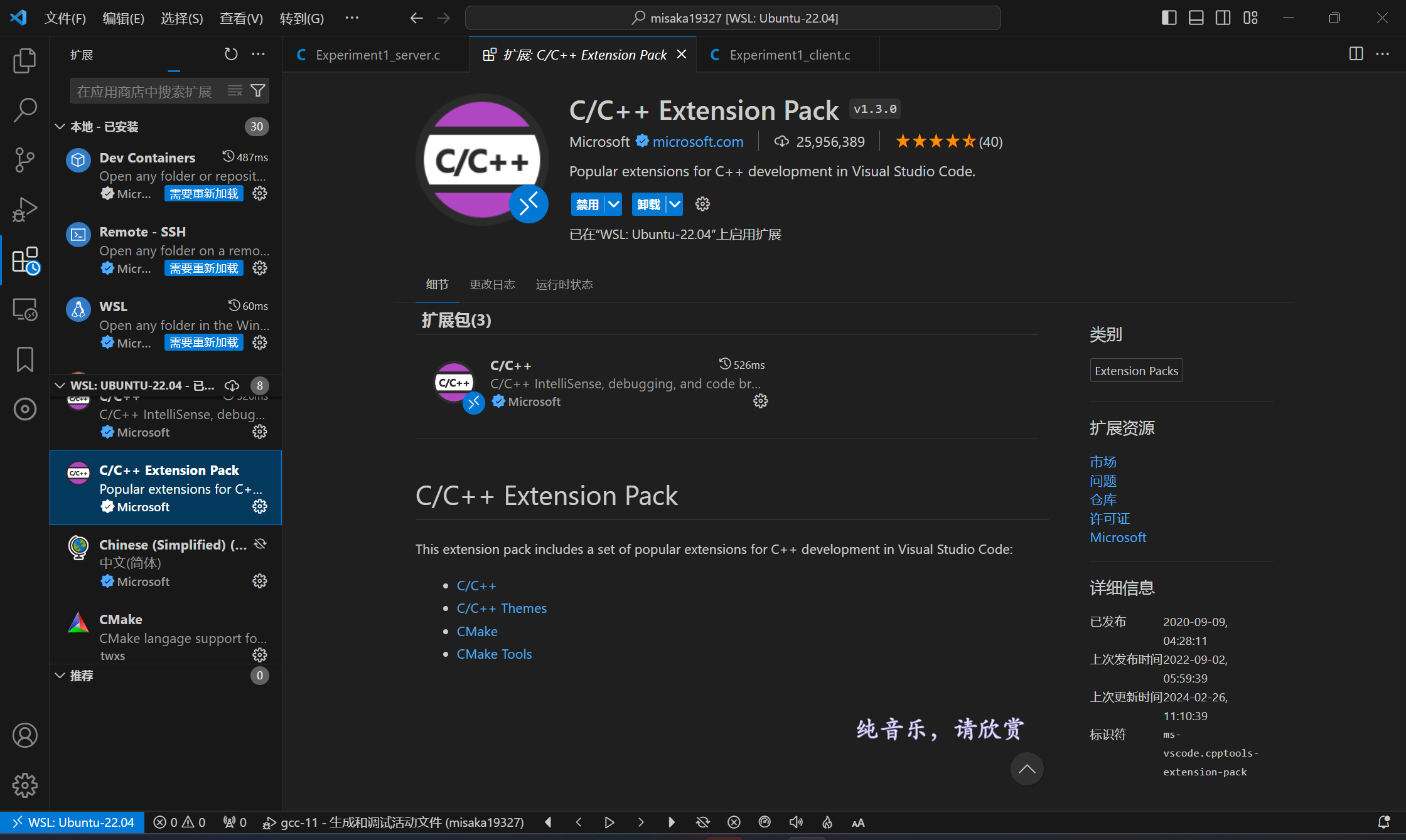1406x840 pixels.
Task: Open the Go menu
Action: pos(302,18)
